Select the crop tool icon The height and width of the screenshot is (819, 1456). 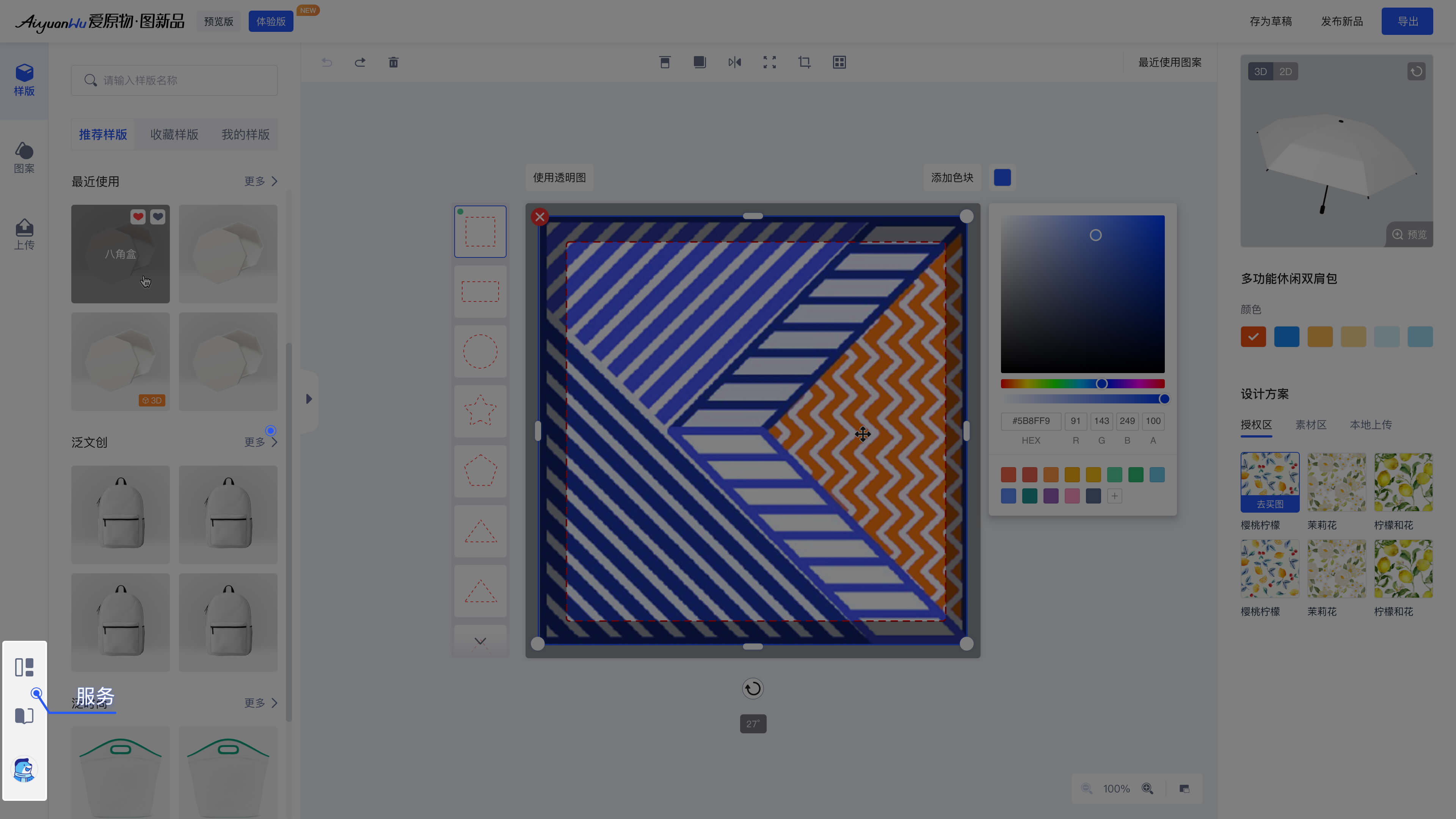[x=804, y=62]
